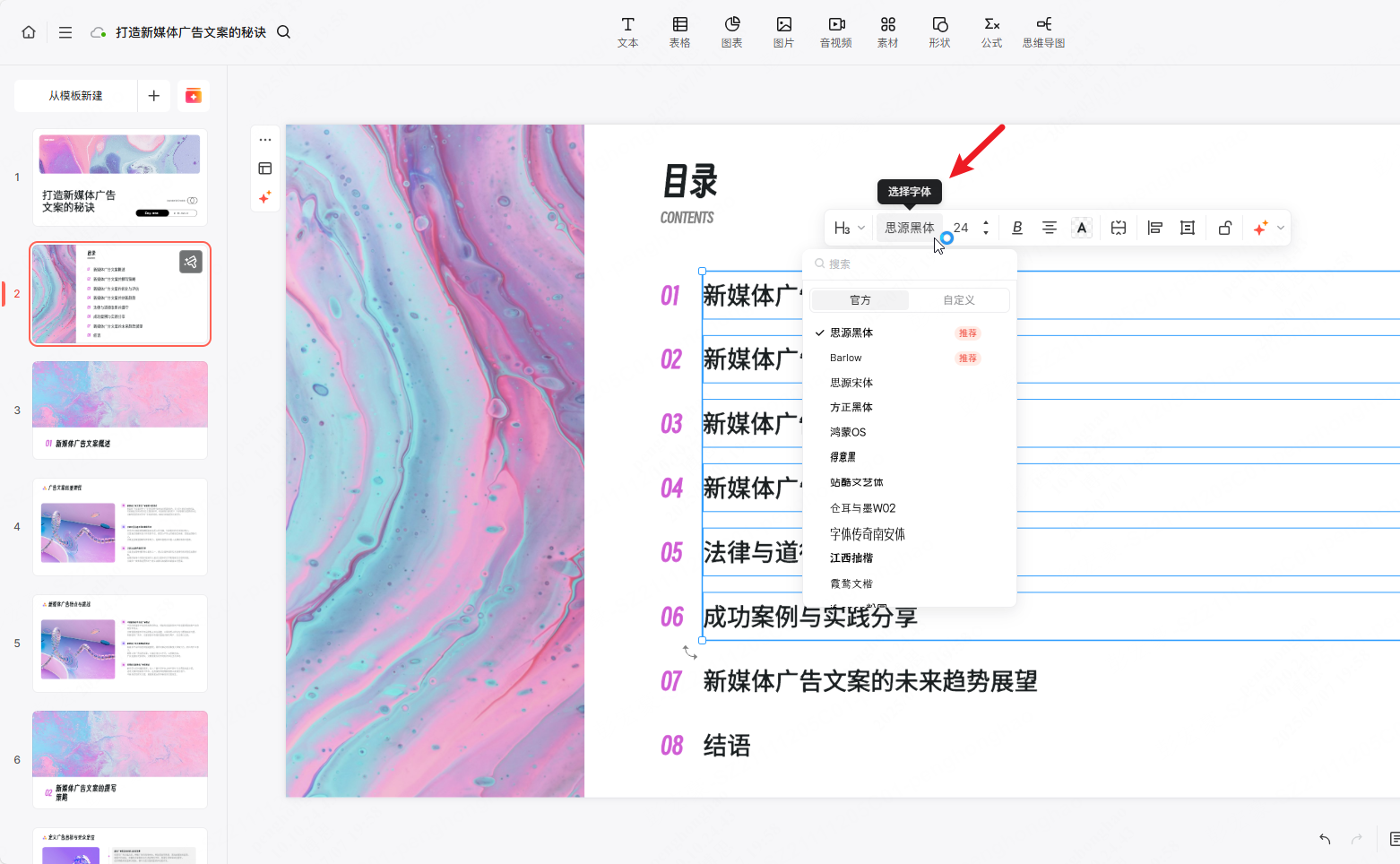
Task: Insert a picture with 图片
Action: tap(784, 32)
